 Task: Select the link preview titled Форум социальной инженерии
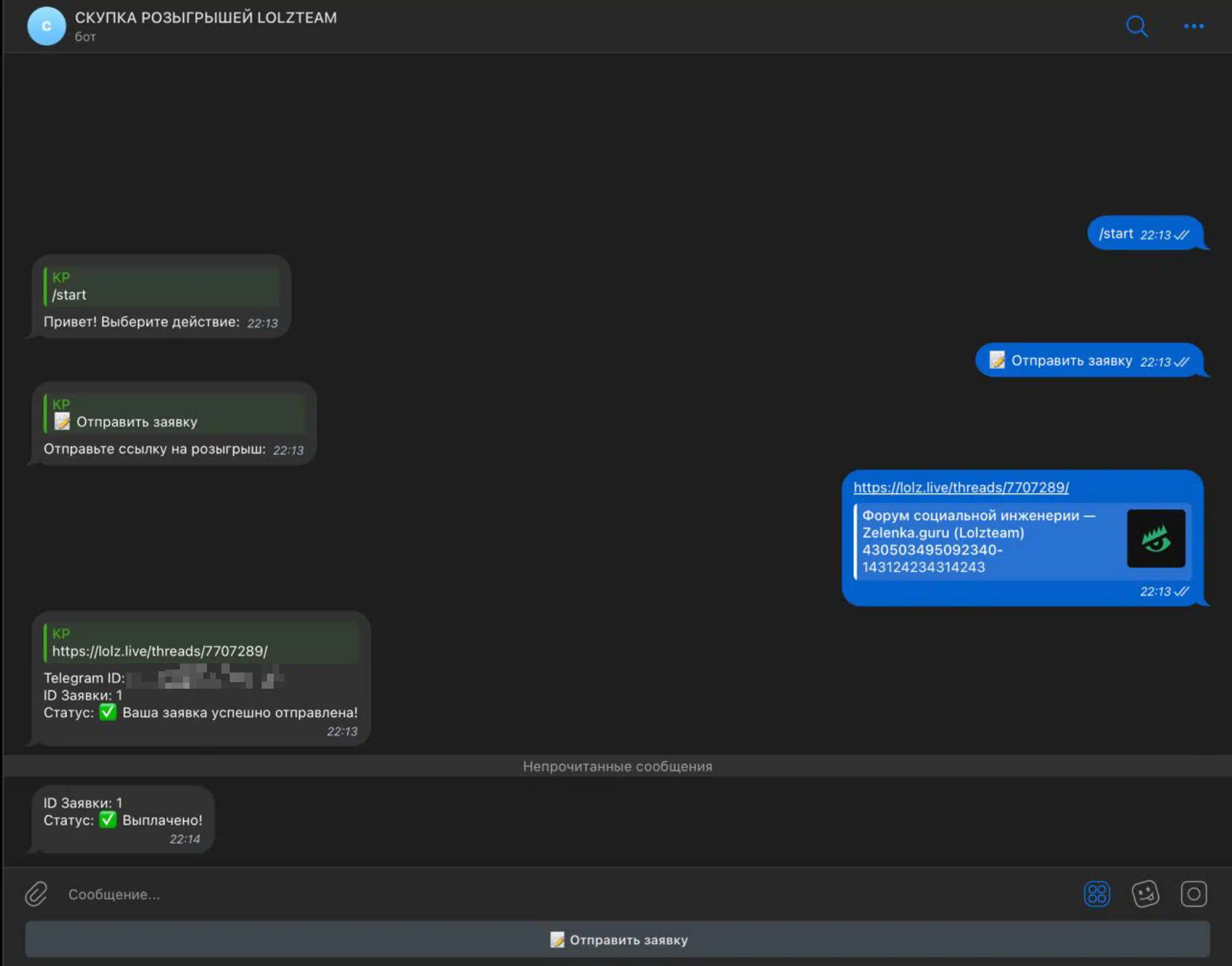(1023, 541)
